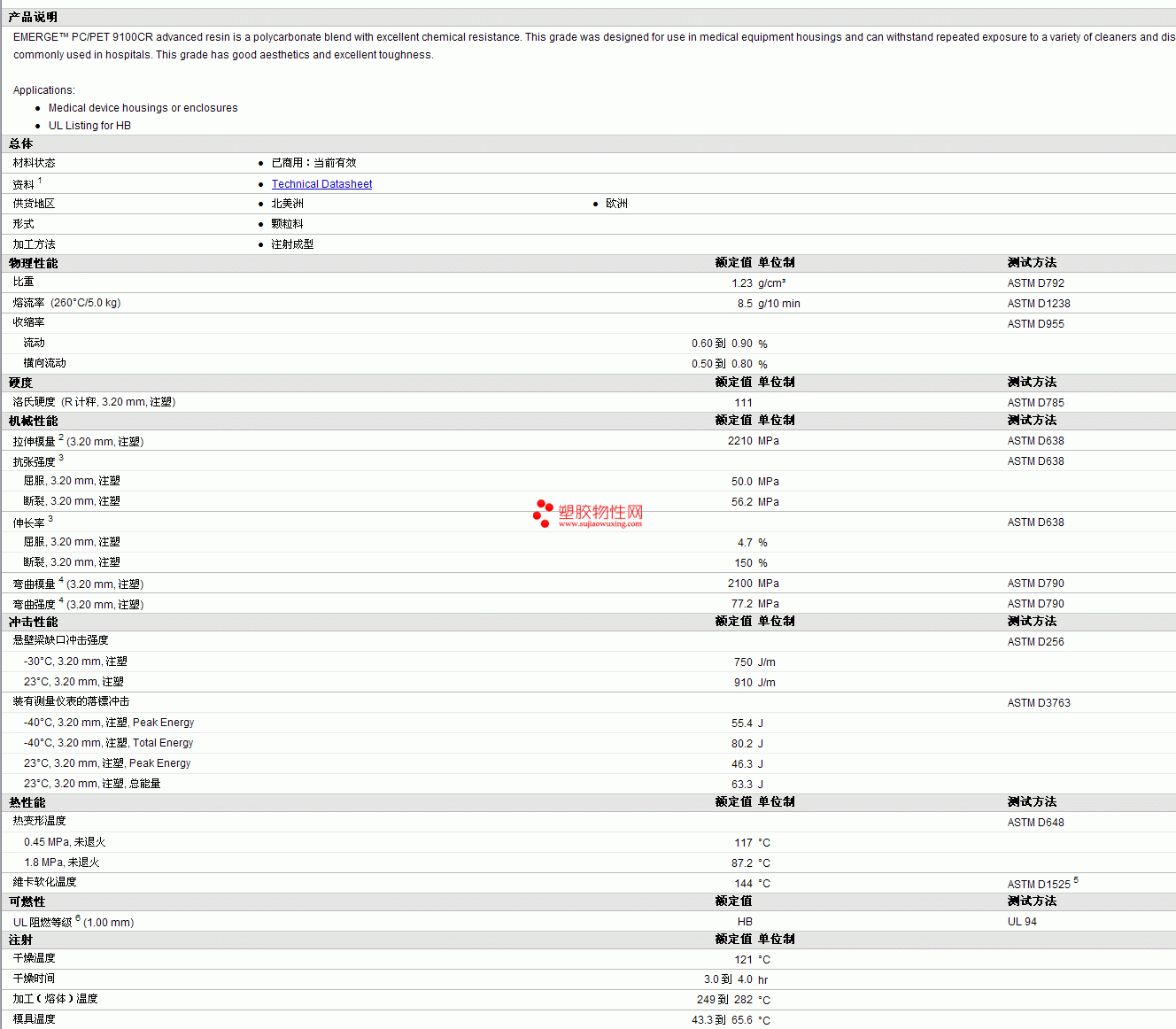Select 0.60 到 0.90 flow shrinkage value

(722, 344)
